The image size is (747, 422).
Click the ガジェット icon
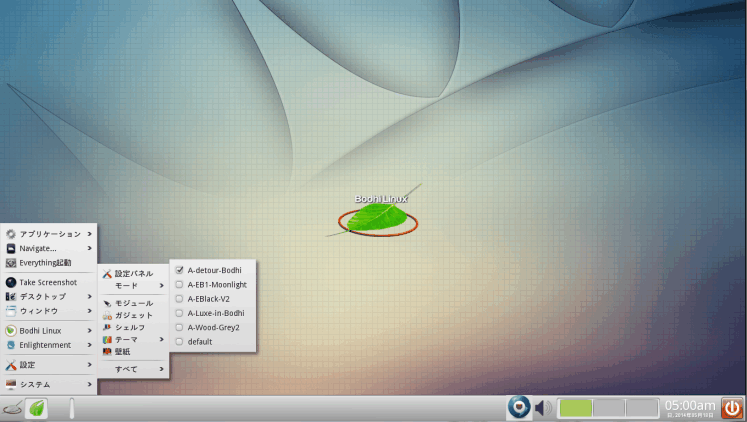(107, 315)
